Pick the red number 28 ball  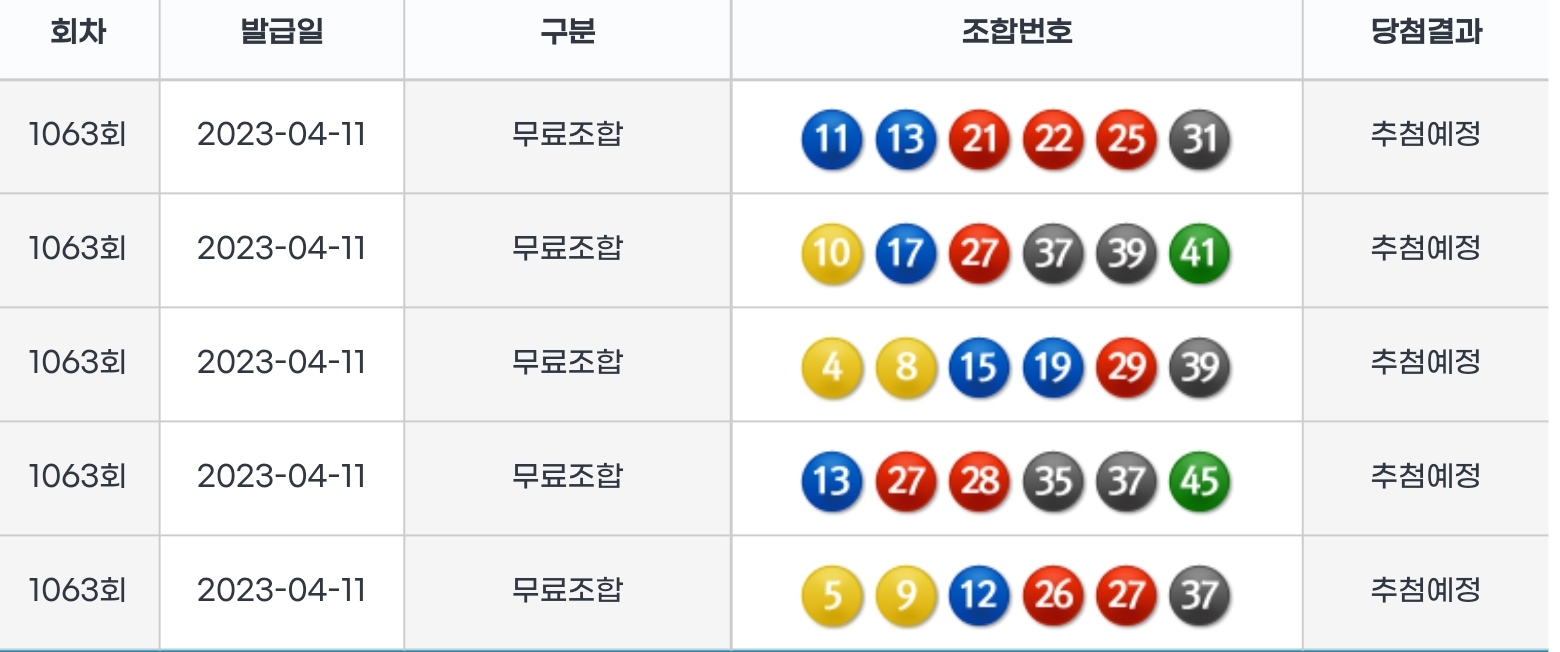coord(979,481)
